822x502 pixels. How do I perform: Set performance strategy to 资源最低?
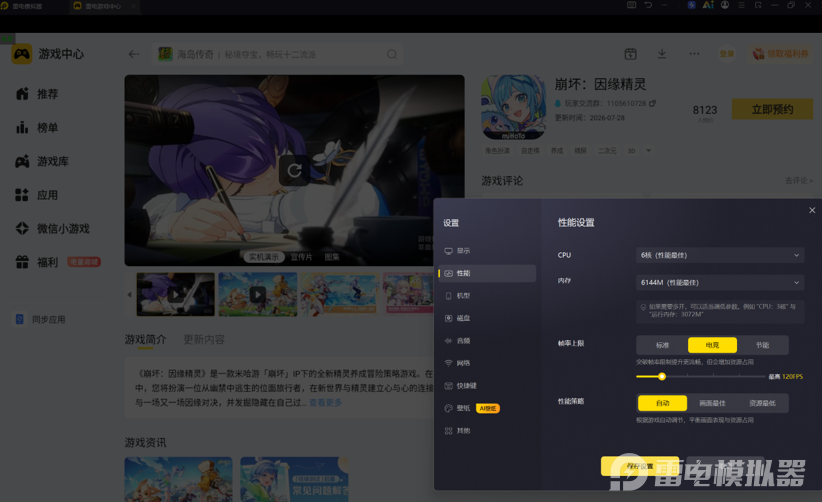pos(762,403)
